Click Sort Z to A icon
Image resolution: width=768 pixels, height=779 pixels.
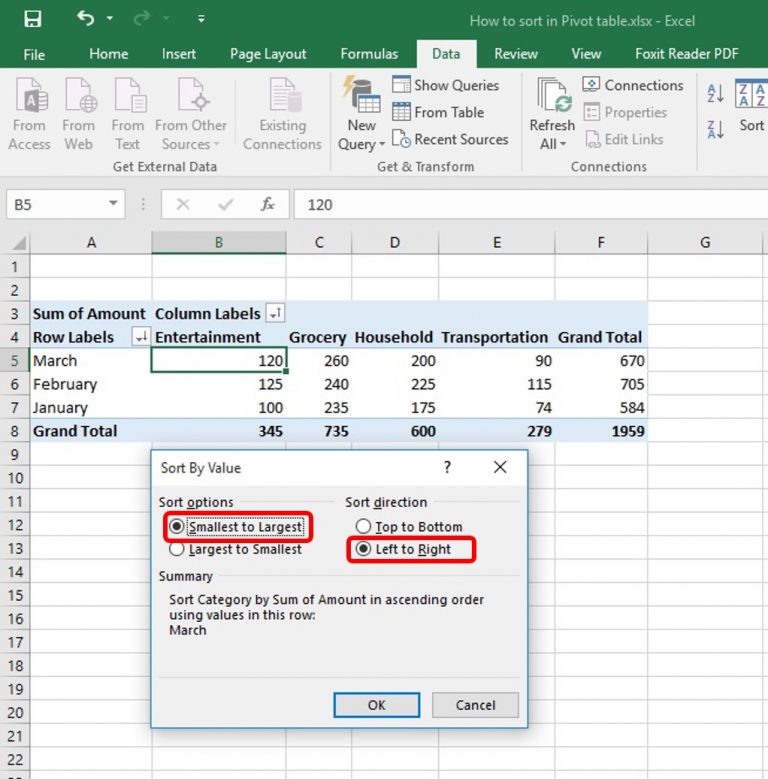715,130
